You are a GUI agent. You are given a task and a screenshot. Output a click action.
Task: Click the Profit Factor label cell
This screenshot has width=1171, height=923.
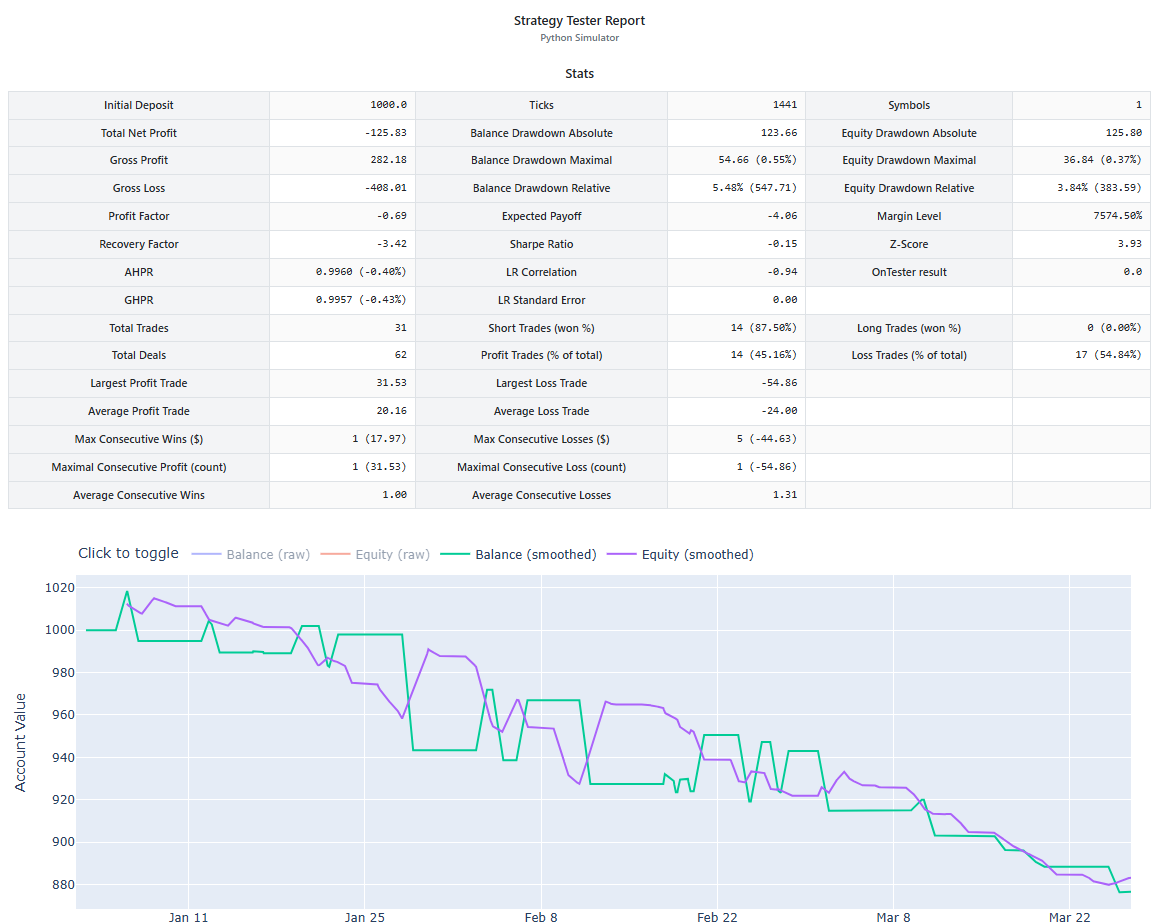click(x=138, y=216)
